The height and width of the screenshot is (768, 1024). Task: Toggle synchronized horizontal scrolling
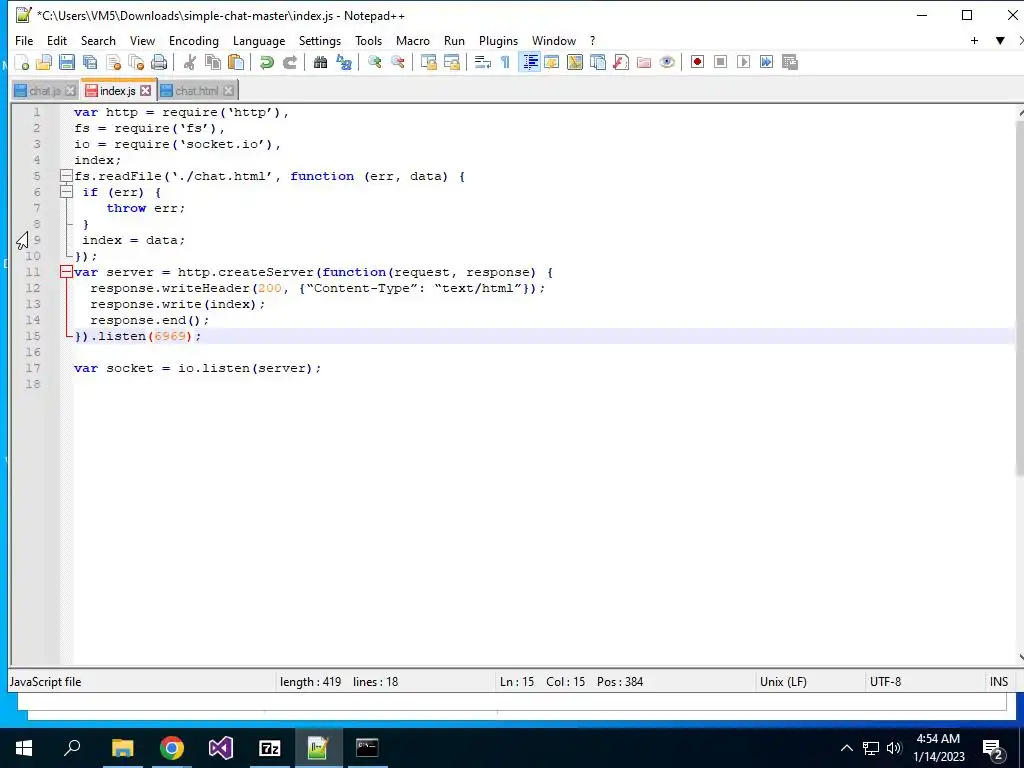coord(451,62)
